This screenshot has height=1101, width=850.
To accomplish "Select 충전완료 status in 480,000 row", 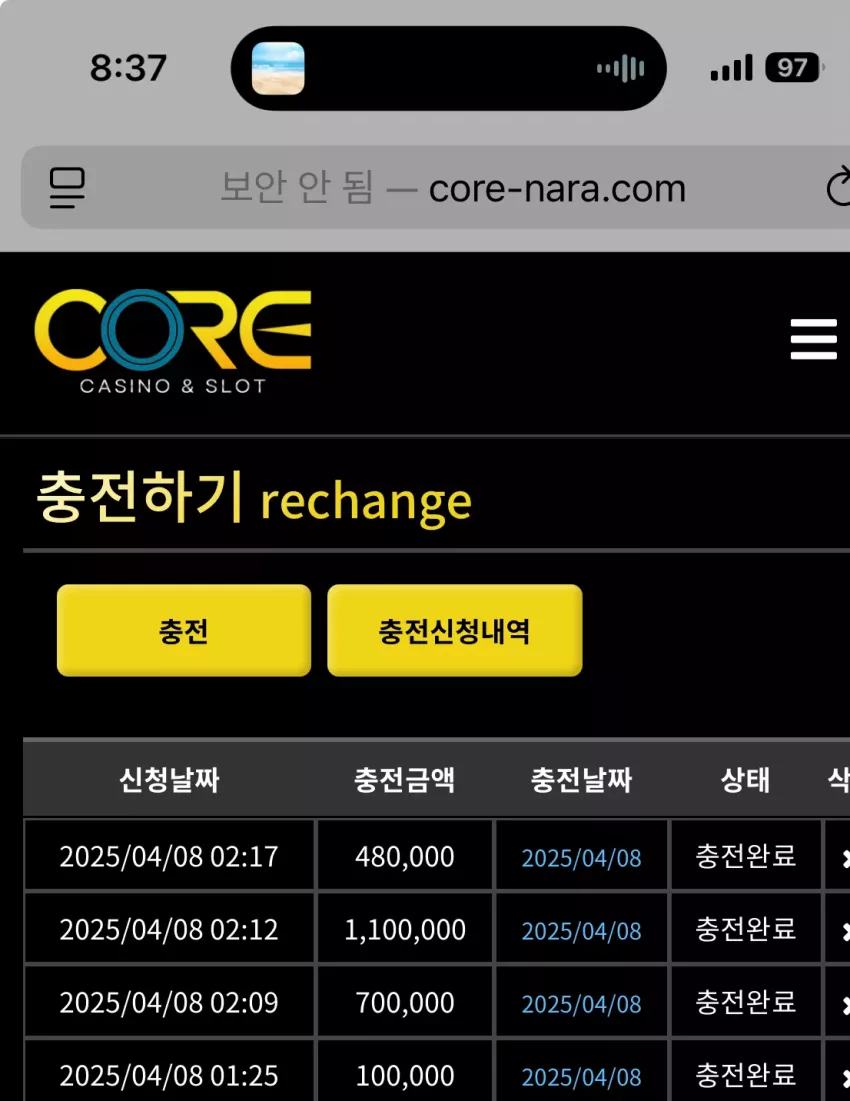I will coord(745,856).
